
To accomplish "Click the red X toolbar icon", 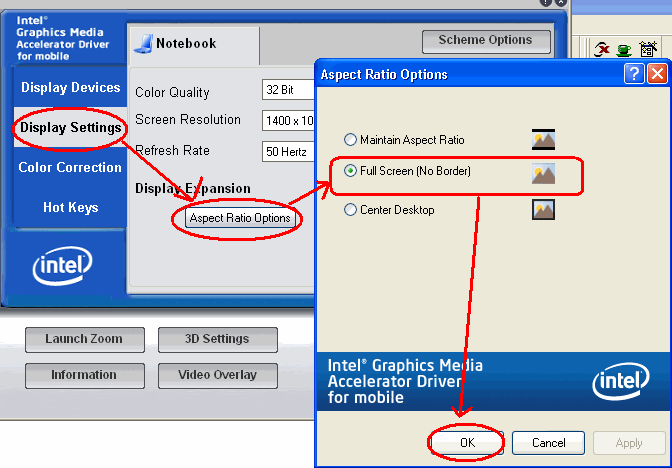I will 602,48.
